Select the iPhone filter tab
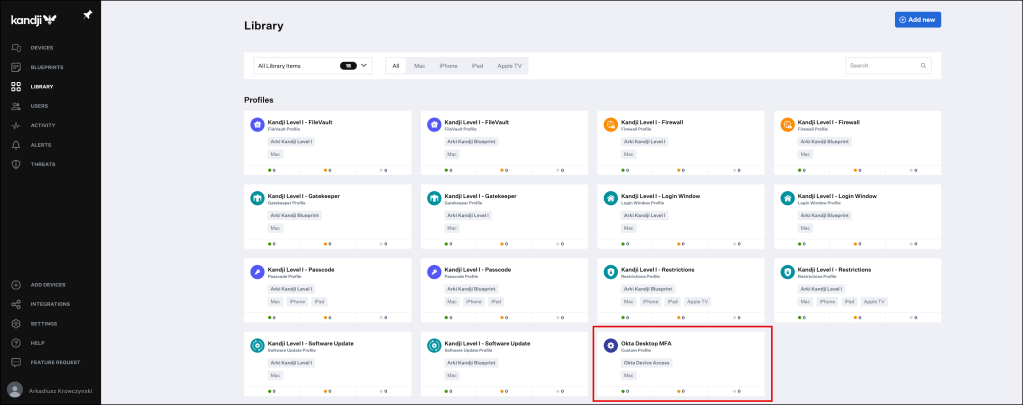The width and height of the screenshot is (1023, 405). click(x=448, y=66)
